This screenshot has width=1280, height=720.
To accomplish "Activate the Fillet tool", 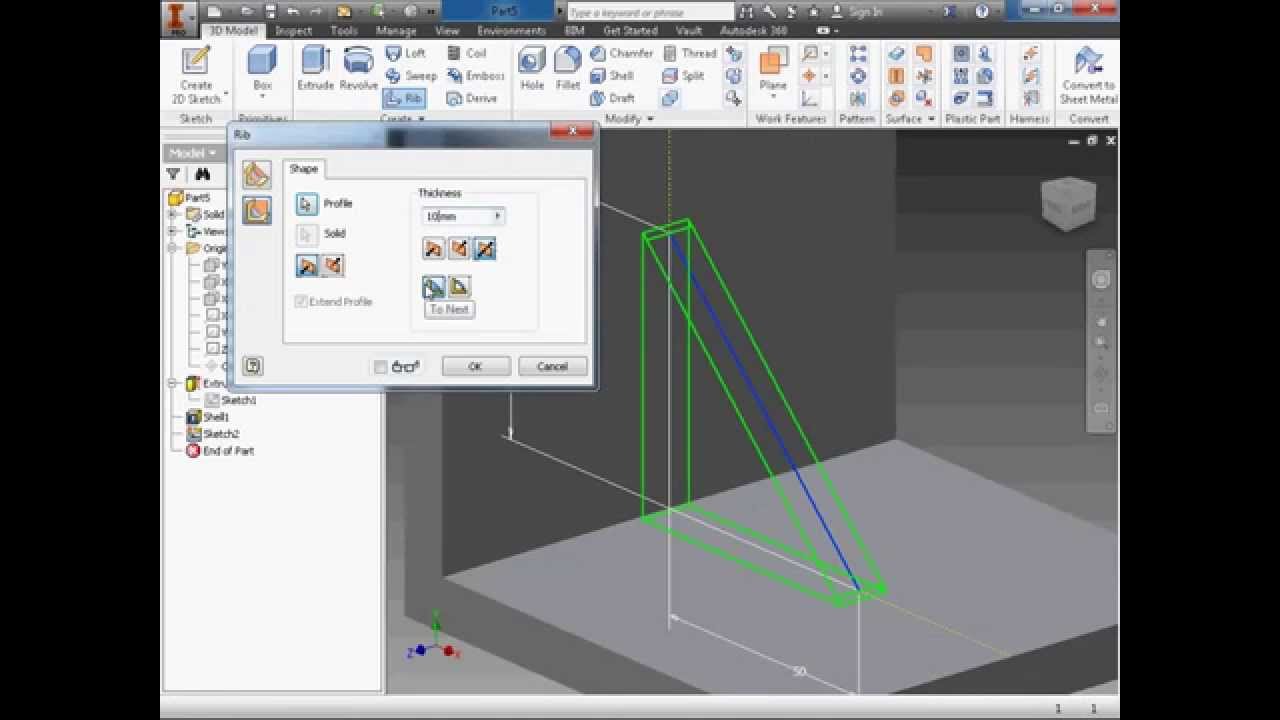I will click(x=568, y=68).
